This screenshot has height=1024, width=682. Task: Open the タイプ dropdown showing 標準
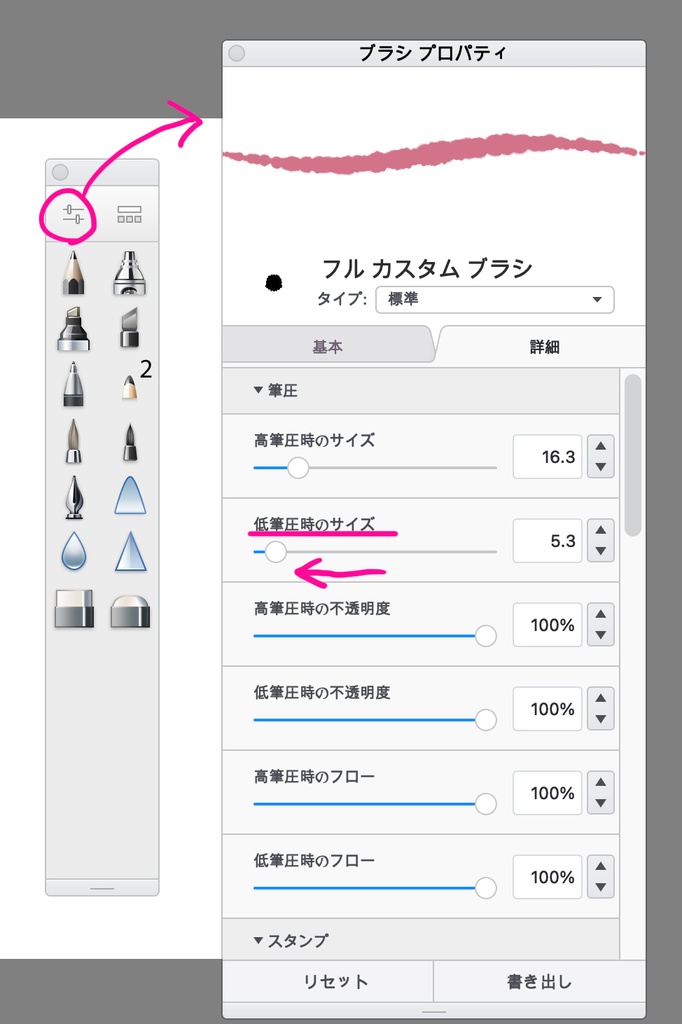point(495,300)
